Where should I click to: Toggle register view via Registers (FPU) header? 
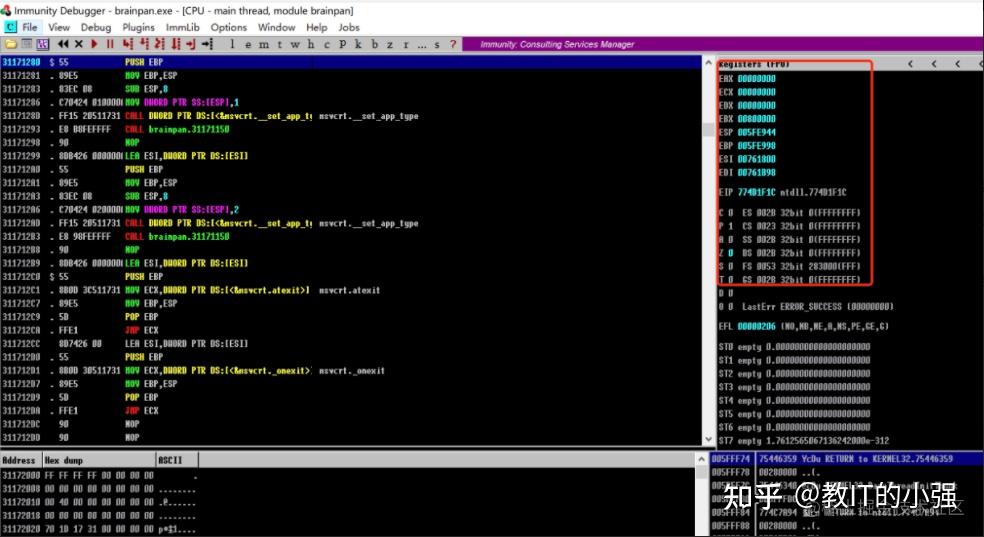click(x=754, y=64)
